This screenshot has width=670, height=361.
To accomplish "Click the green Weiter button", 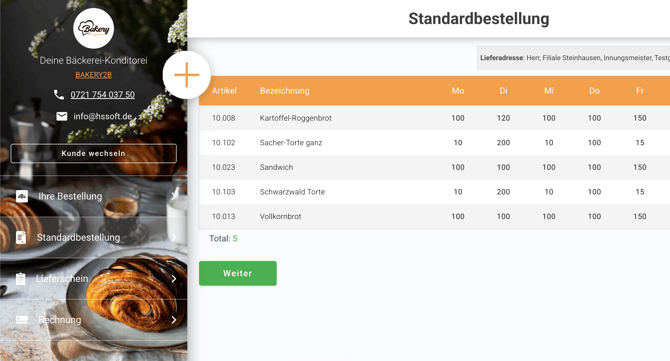I will point(238,273).
